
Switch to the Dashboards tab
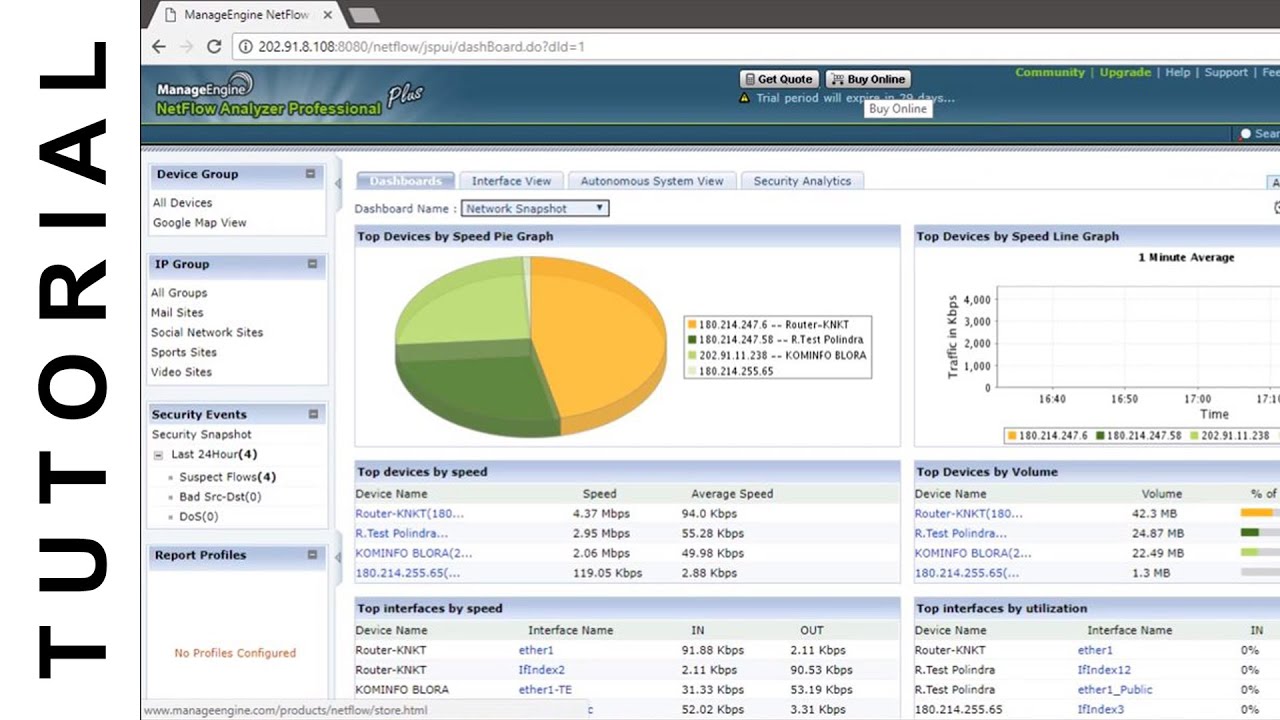point(405,181)
